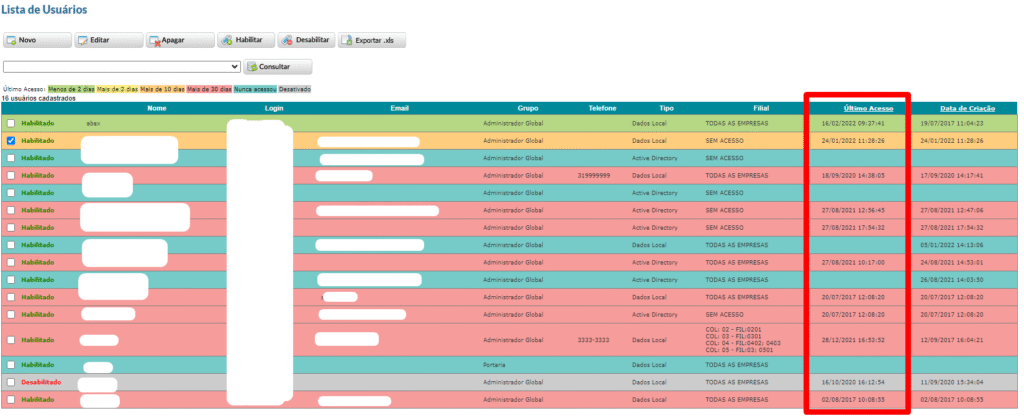Screen dimensions: 1024x416
Task: Select the teal 'Nunca acessou' legend swatch
Action: coord(254,89)
